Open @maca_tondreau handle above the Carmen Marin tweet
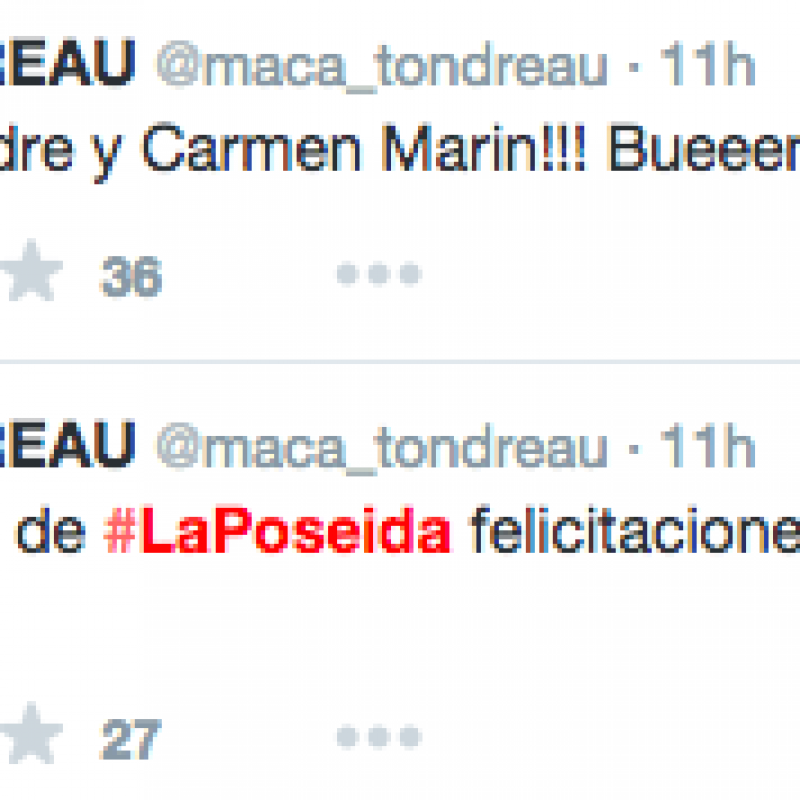 pyautogui.click(x=382, y=65)
